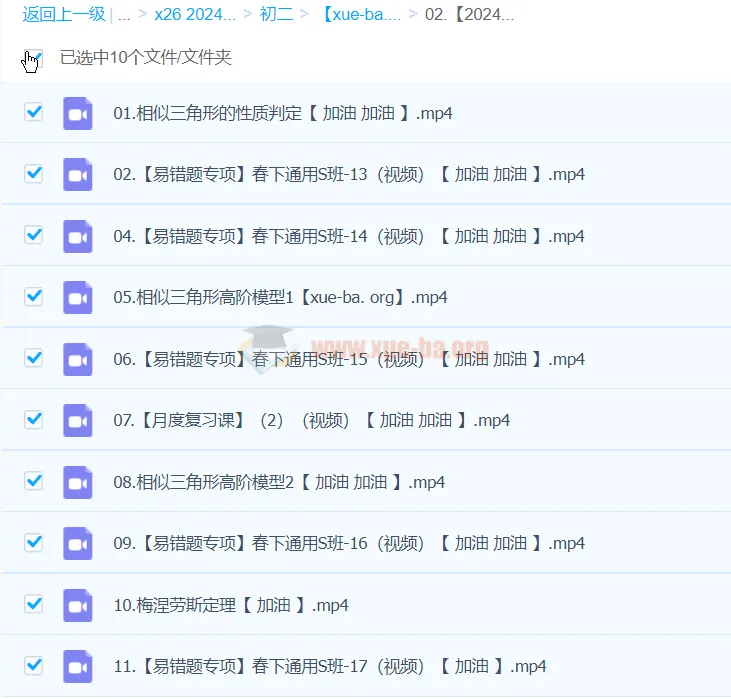731x699 pixels.
Task: Click video icon for 07.月度复习课
Action: 78,421
